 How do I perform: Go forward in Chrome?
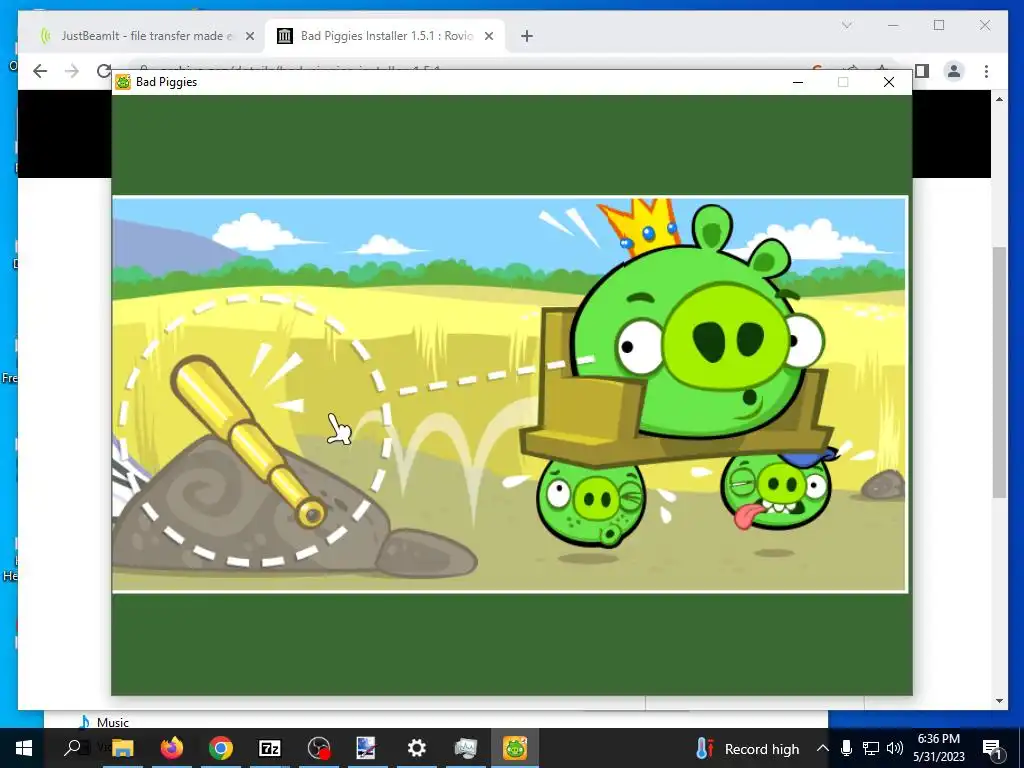tap(72, 71)
